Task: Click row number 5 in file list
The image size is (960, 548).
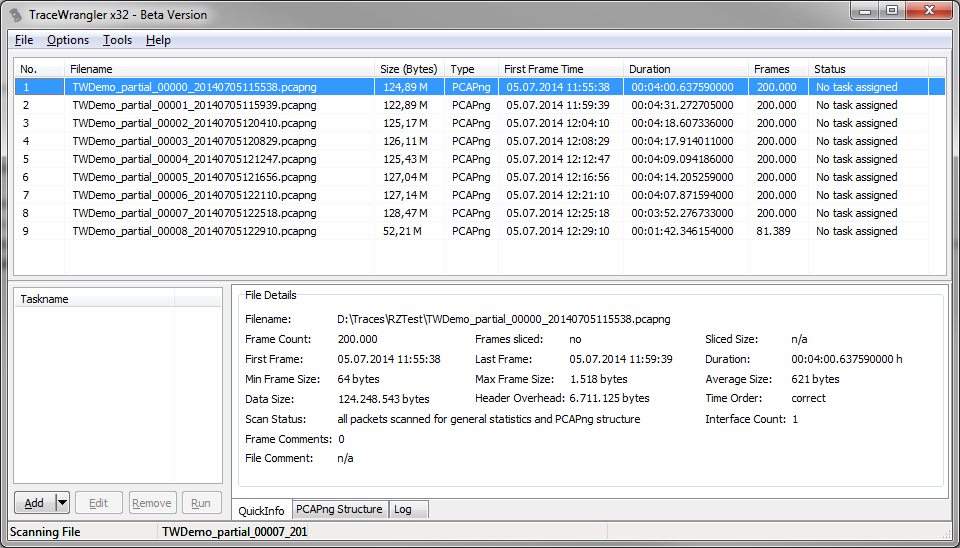Action: [26, 159]
